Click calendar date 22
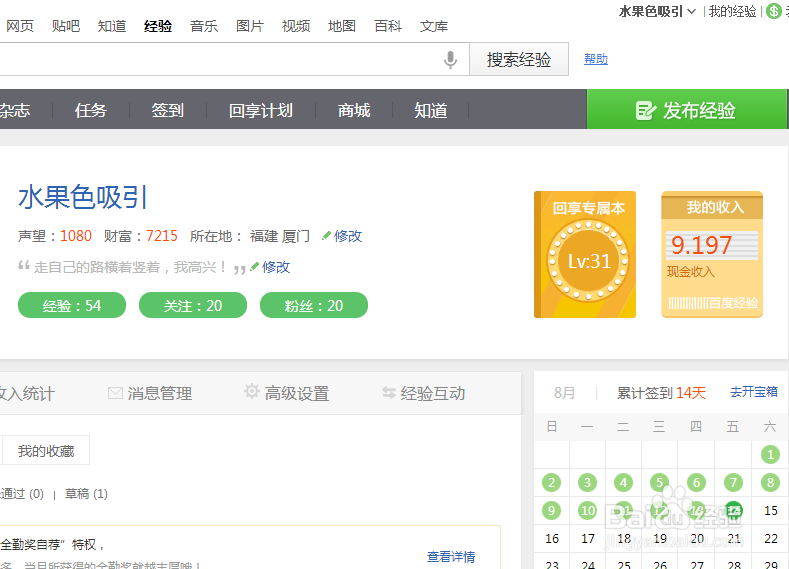 [x=770, y=539]
